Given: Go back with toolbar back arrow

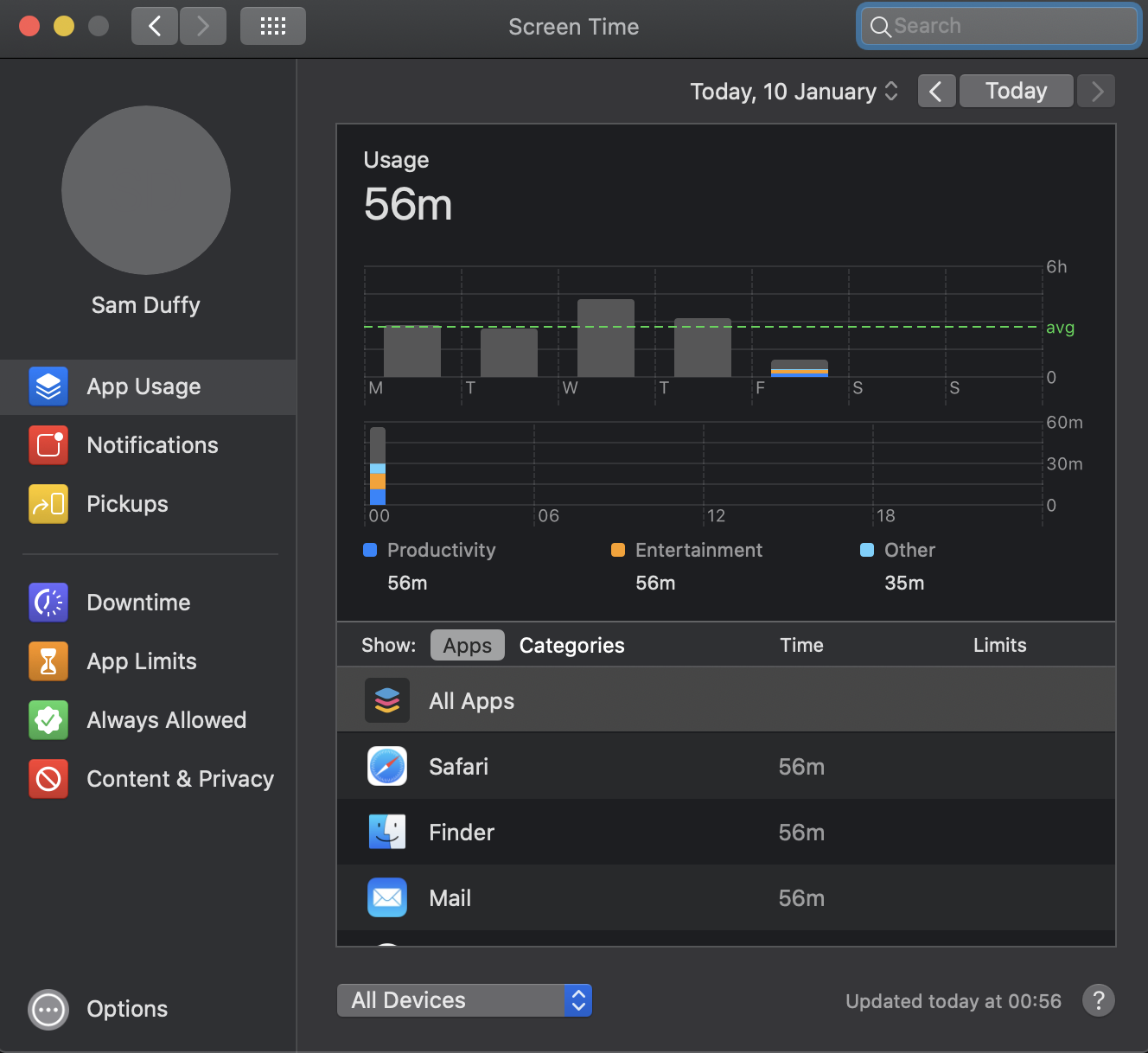Looking at the screenshot, I should [x=155, y=26].
